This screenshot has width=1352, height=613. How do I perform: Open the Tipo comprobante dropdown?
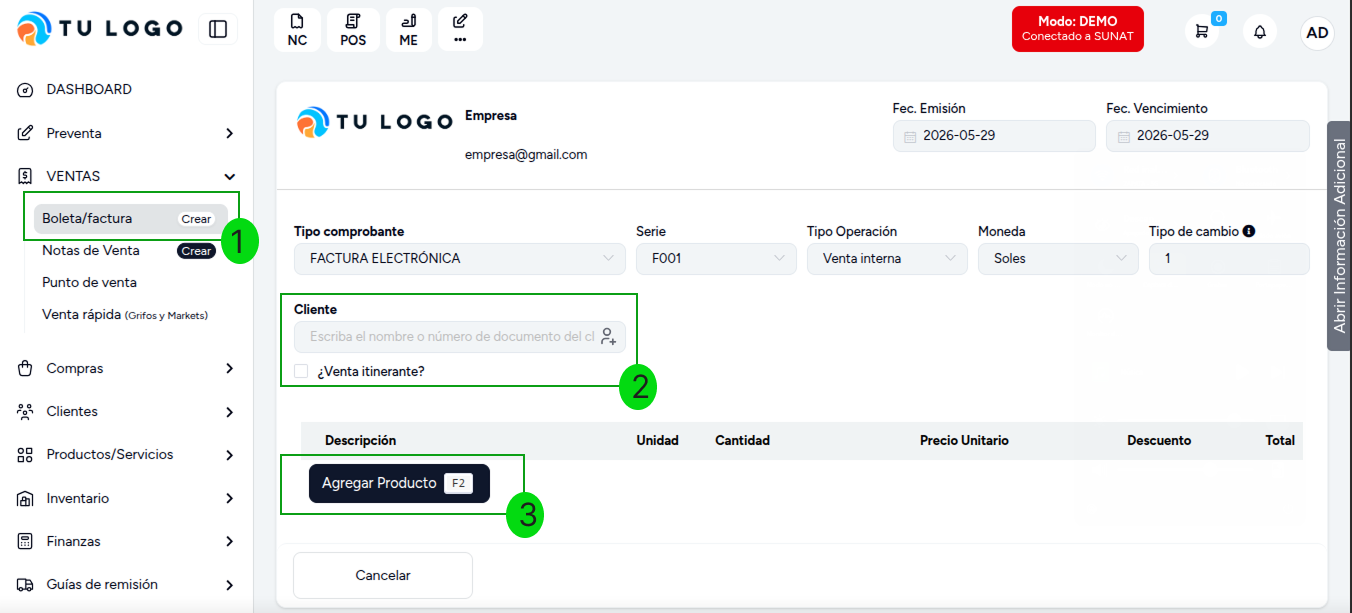460,258
